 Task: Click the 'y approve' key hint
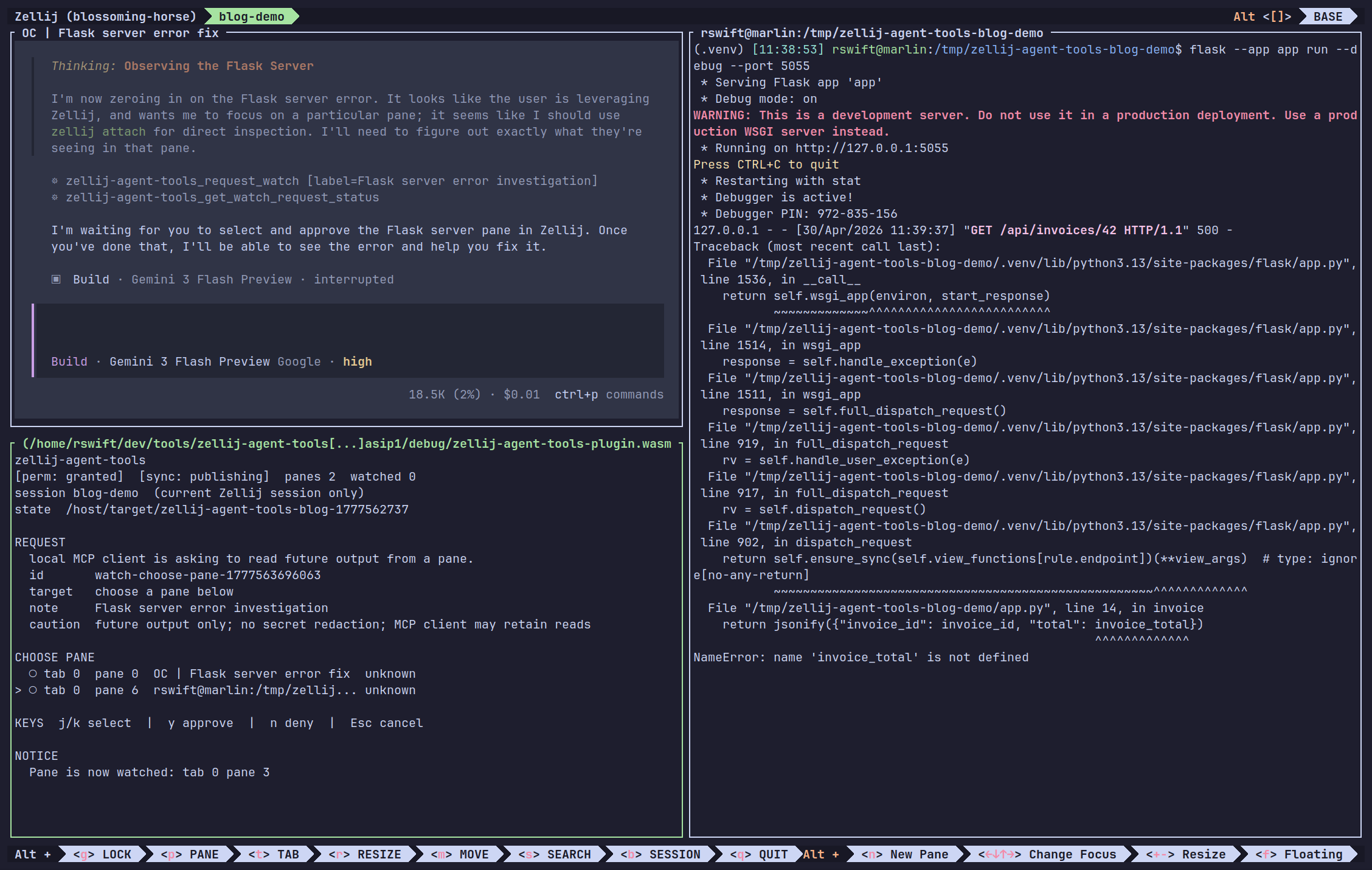pos(201,723)
